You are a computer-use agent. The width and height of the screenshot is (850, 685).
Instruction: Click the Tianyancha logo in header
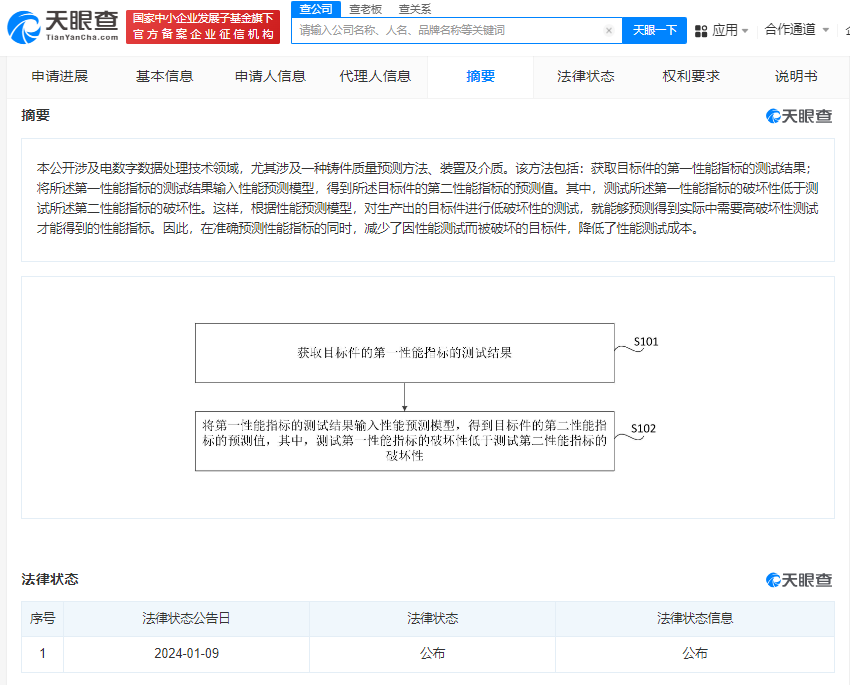(x=62, y=27)
